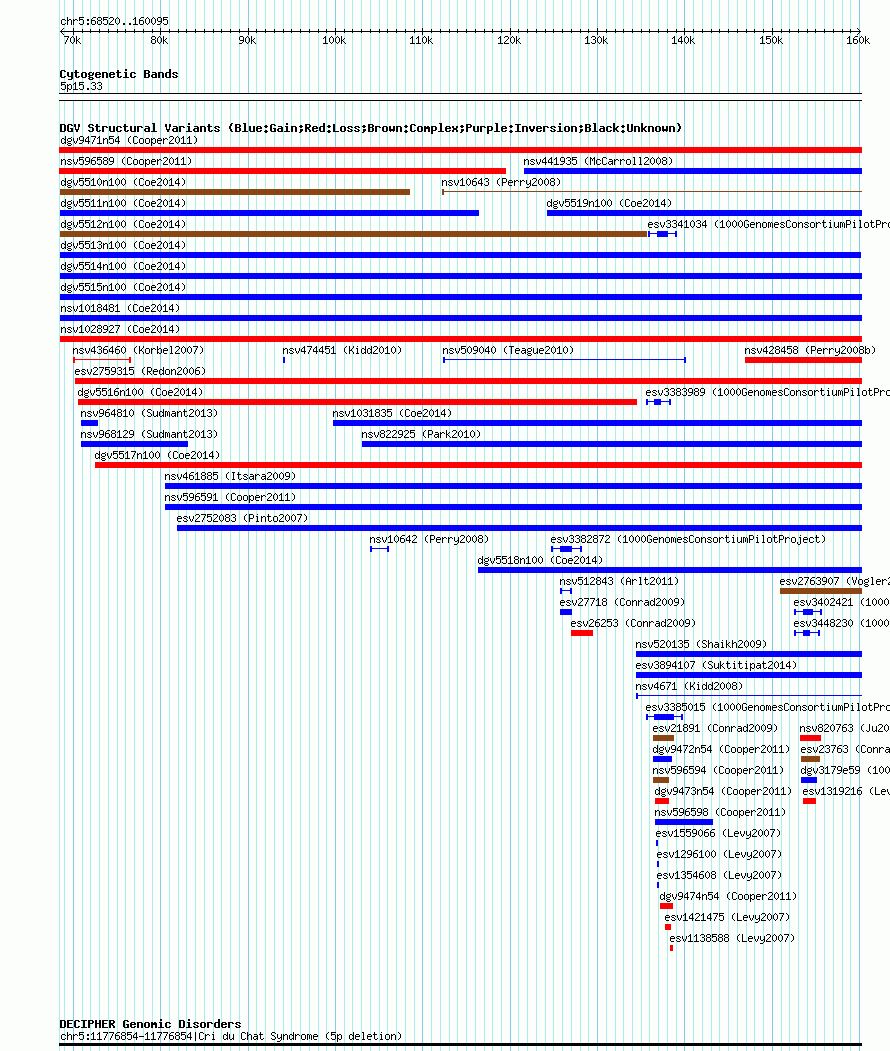Image resolution: width=890 pixels, height=1051 pixels.
Task: Select the nsv596589 (Cooper2011) red loss bar
Action: pos(283,171)
